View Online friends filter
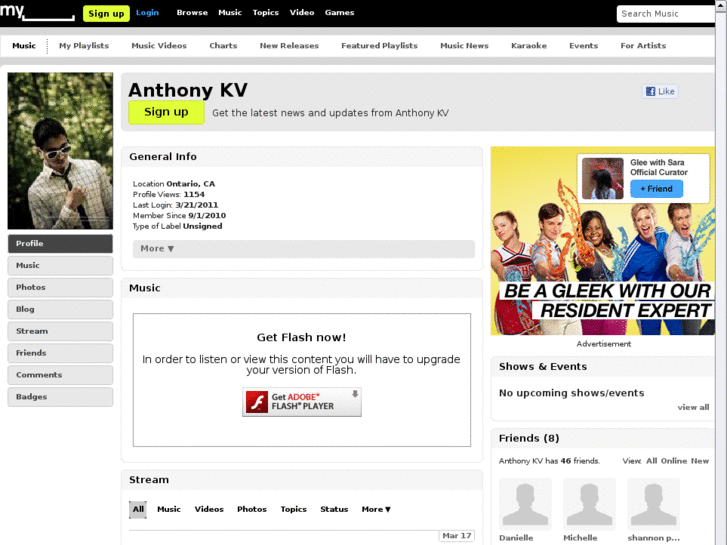The image size is (727, 545). coord(674,461)
